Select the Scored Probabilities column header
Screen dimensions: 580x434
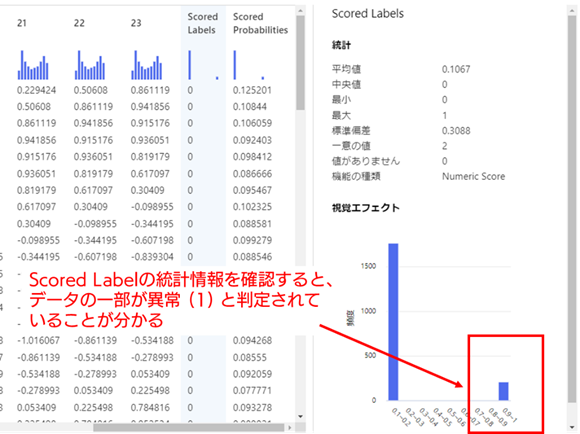(x=260, y=23)
